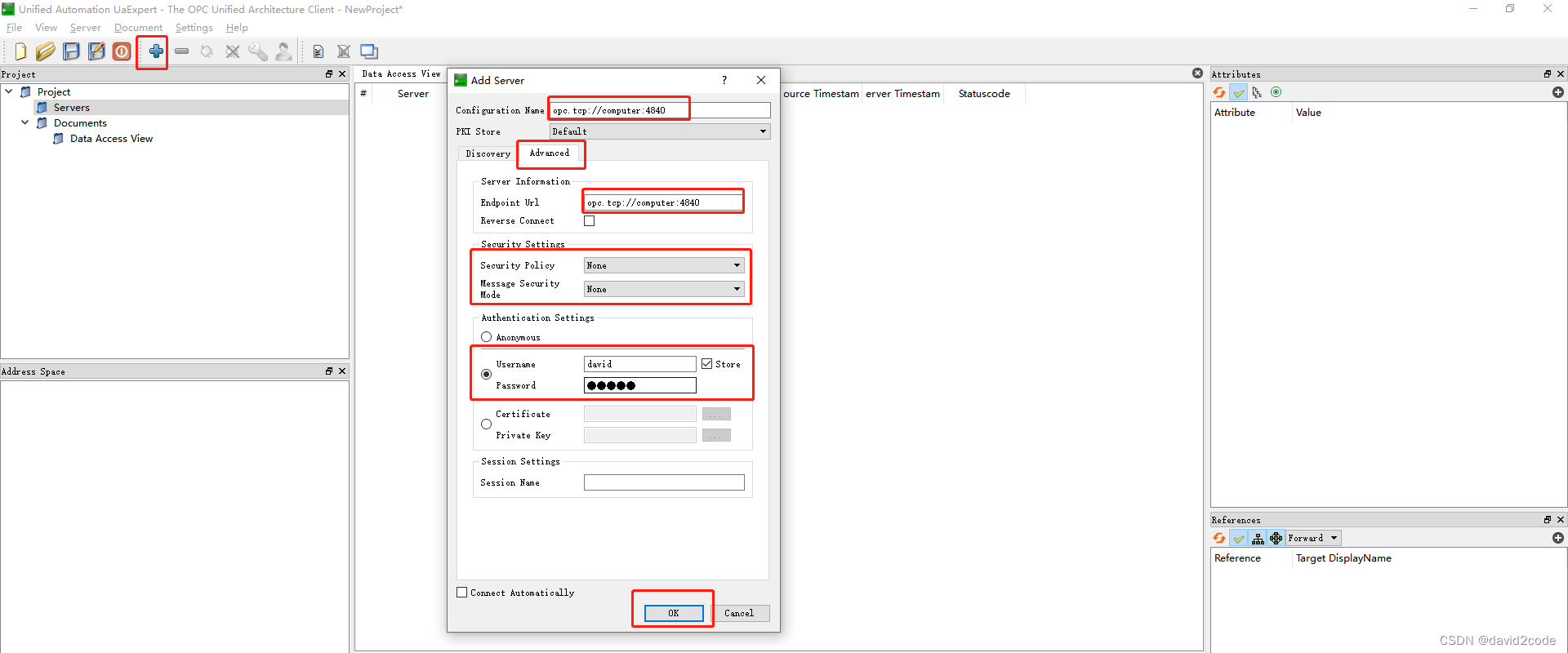Viewport: 1568px width, 653px height.
Task: Click the Connect Server plug icon
Action: [207, 51]
